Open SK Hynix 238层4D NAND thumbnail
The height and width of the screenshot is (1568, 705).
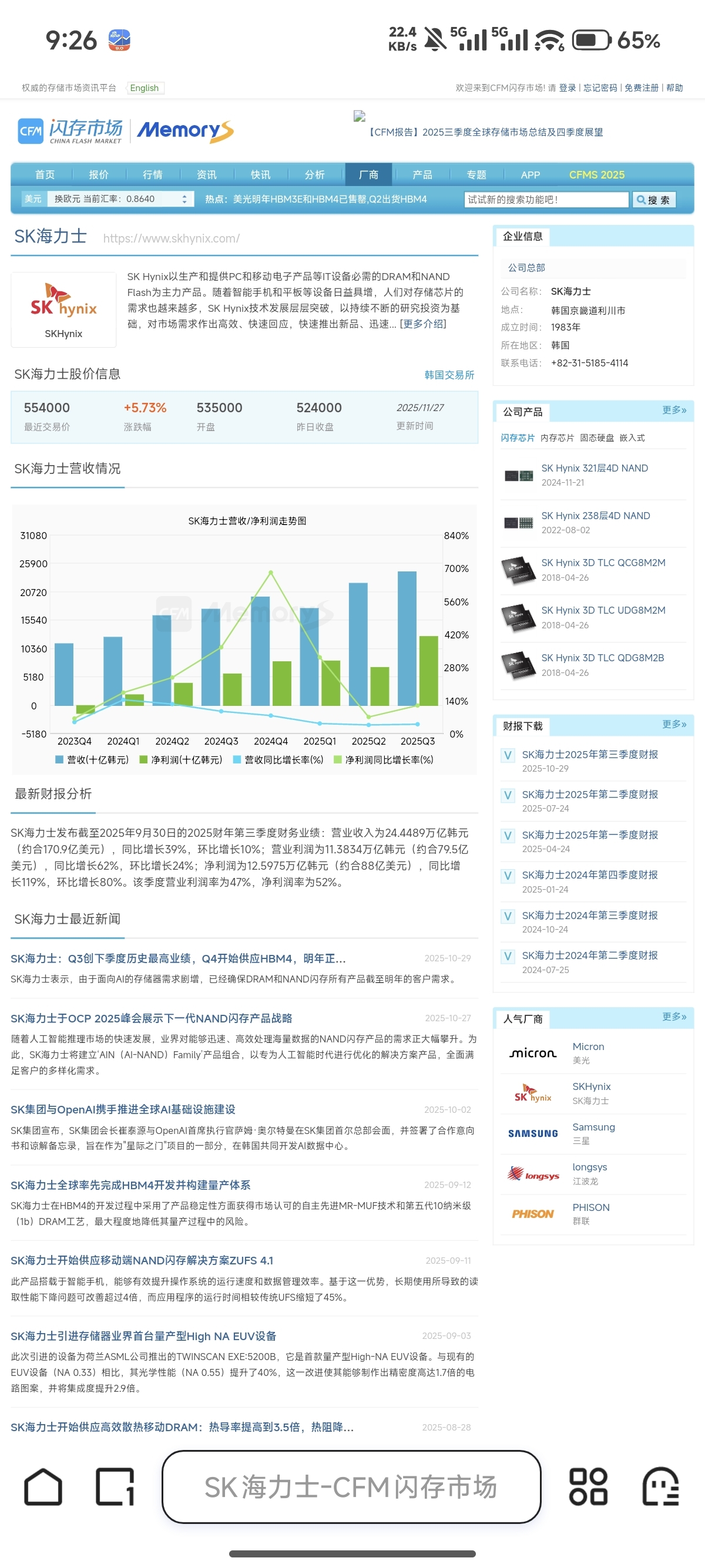click(x=519, y=523)
